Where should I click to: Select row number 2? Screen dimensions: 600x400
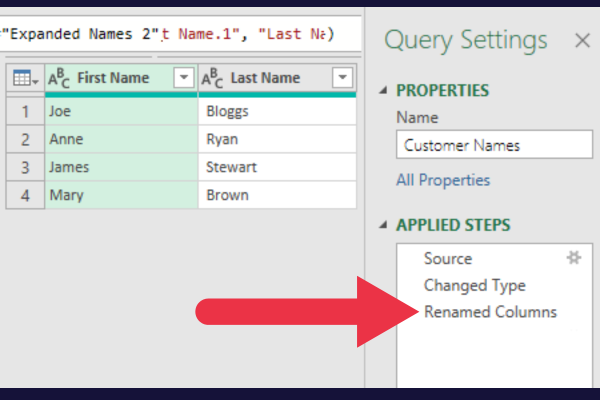(25, 139)
